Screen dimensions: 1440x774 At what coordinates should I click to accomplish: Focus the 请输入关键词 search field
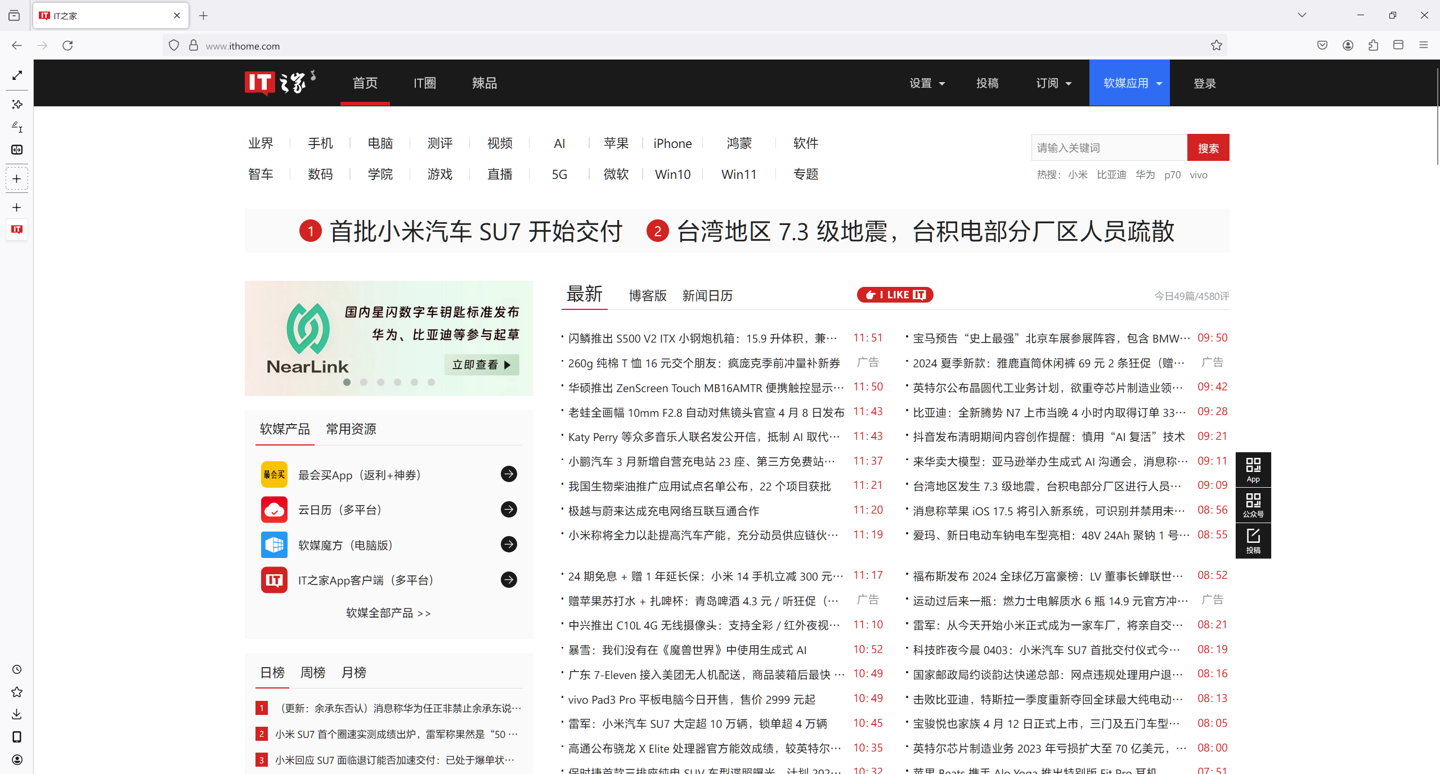[1109, 148]
